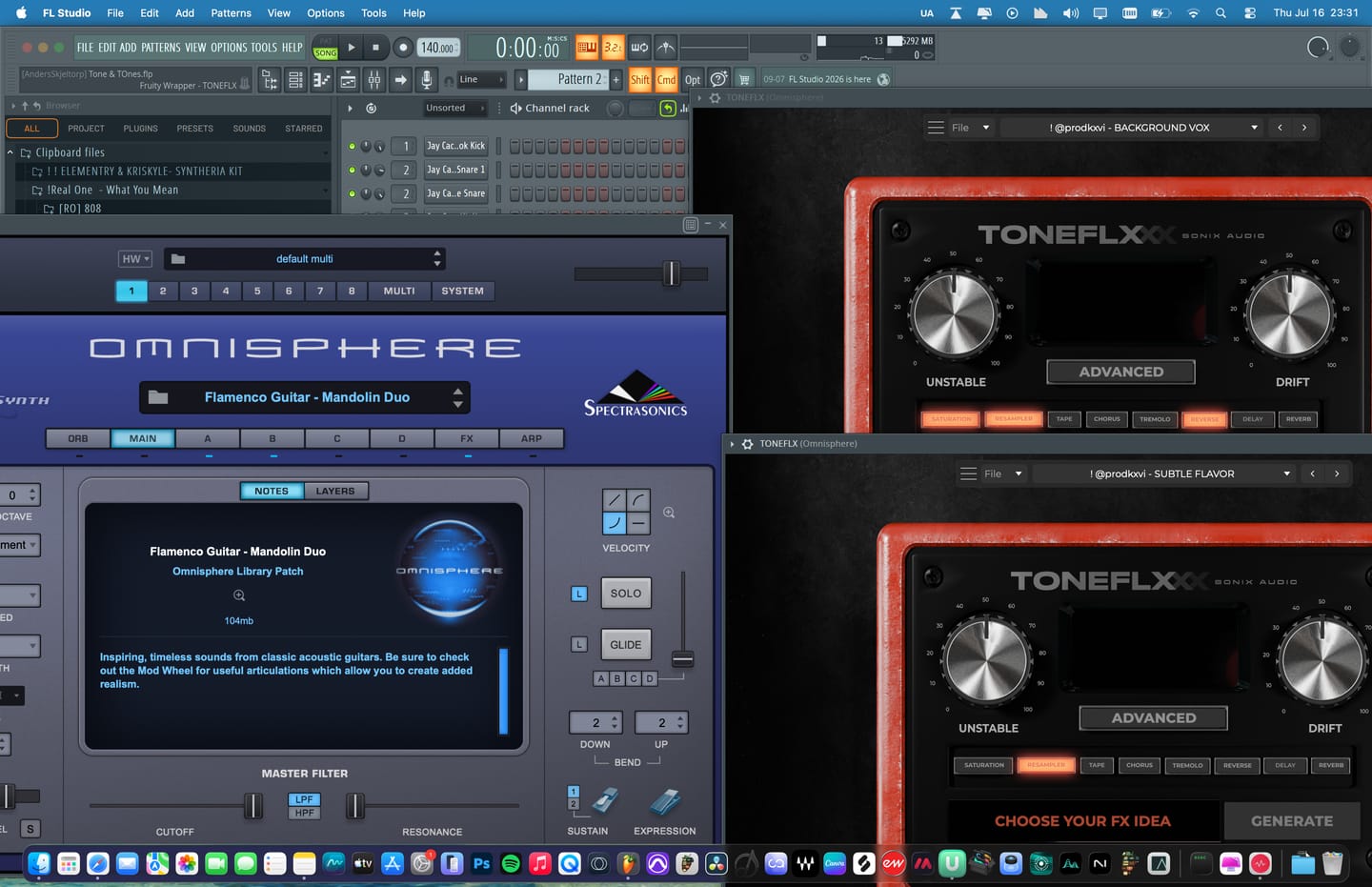Open the shop cart icon in toolbar
The width and height of the screenshot is (1372, 887).
pos(745,79)
